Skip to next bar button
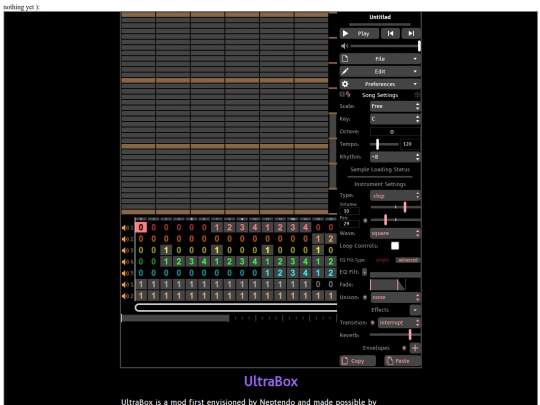The width and height of the screenshot is (540, 405). pyautogui.click(x=411, y=33)
